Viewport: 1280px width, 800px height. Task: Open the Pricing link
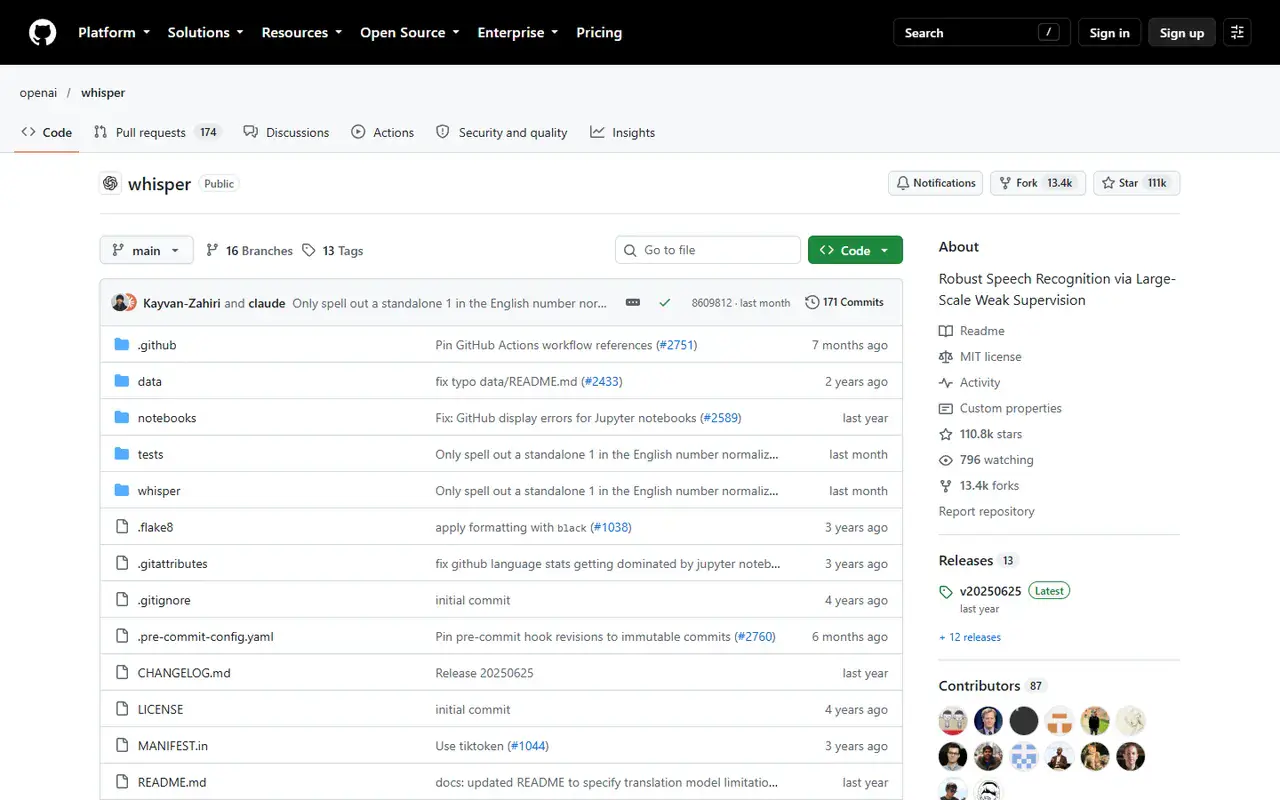pyautogui.click(x=599, y=33)
